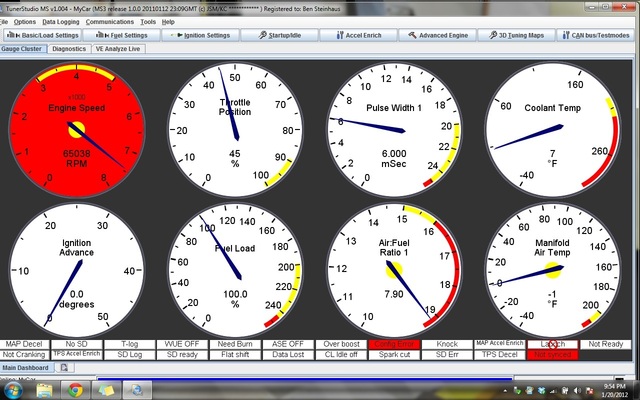Click the volume speaker tray icon
The width and height of the screenshot is (640, 400).
pos(577,391)
